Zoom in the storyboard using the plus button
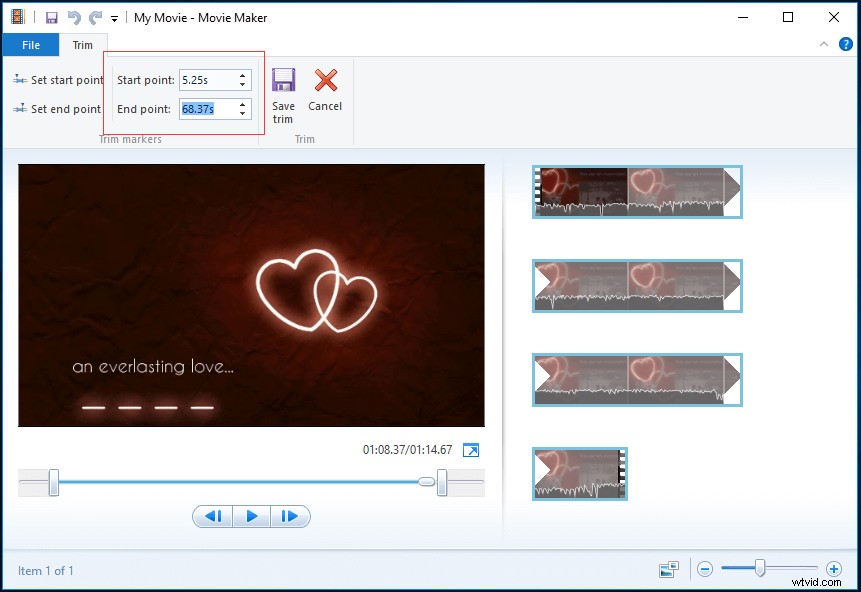Image resolution: width=861 pixels, height=592 pixels. point(834,567)
